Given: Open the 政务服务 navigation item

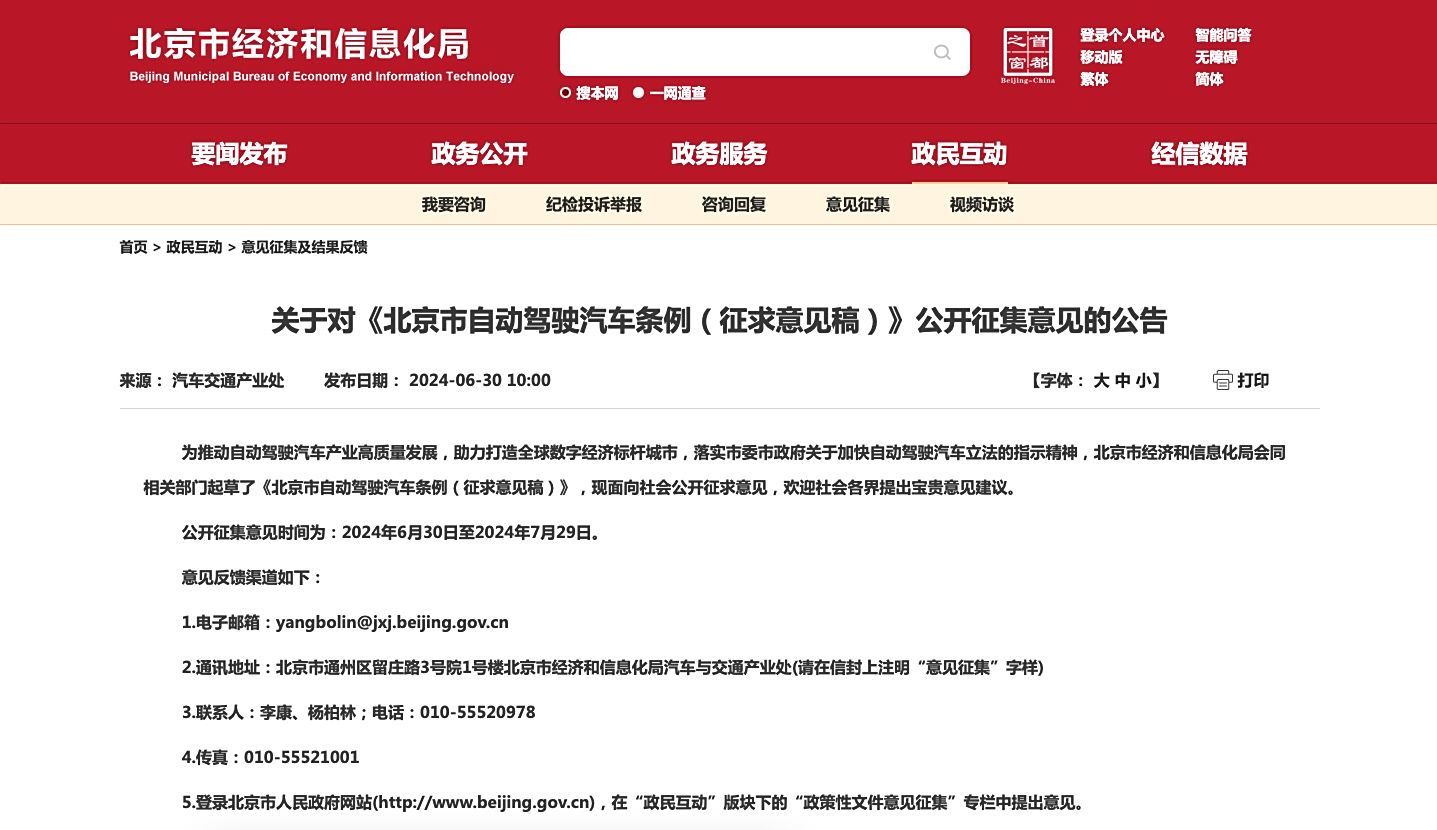Looking at the screenshot, I should click(x=719, y=154).
